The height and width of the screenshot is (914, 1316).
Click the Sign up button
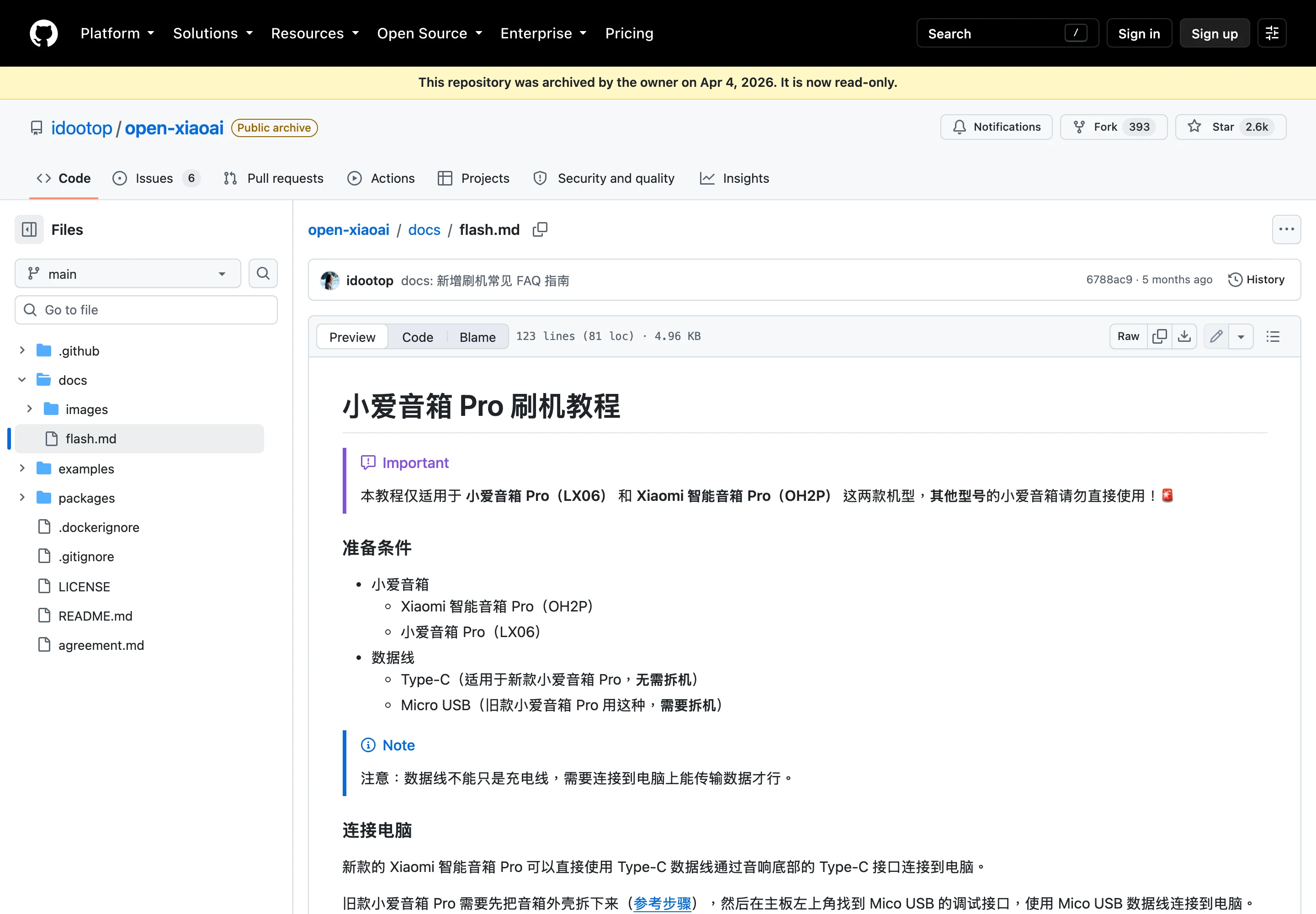[1214, 33]
